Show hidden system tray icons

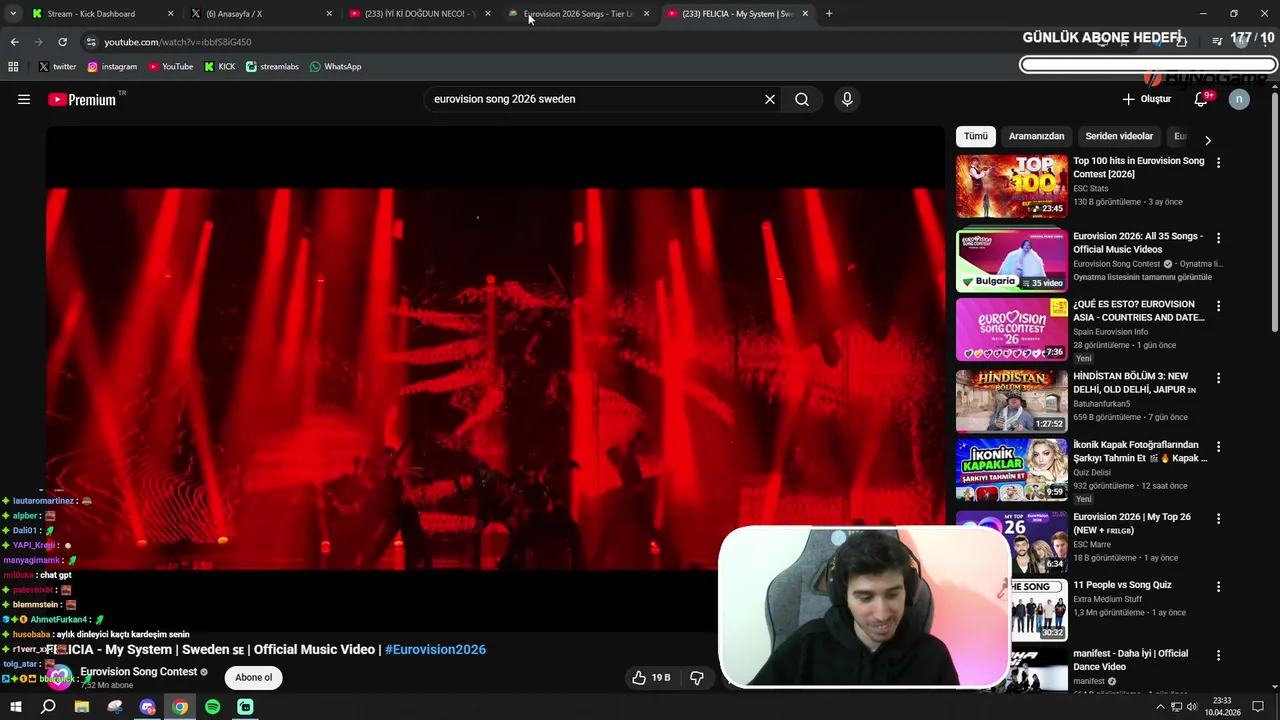tap(1160, 707)
